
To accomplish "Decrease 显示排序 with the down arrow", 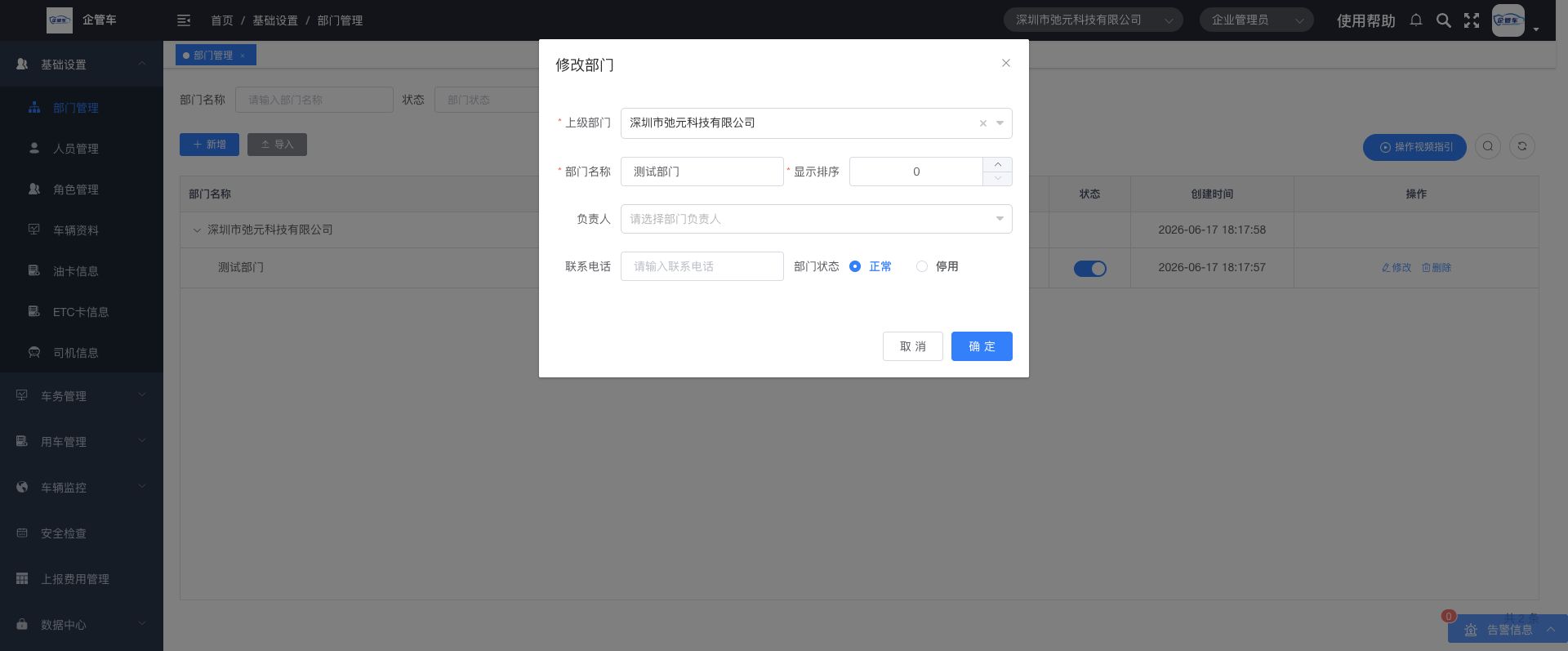I will point(998,179).
